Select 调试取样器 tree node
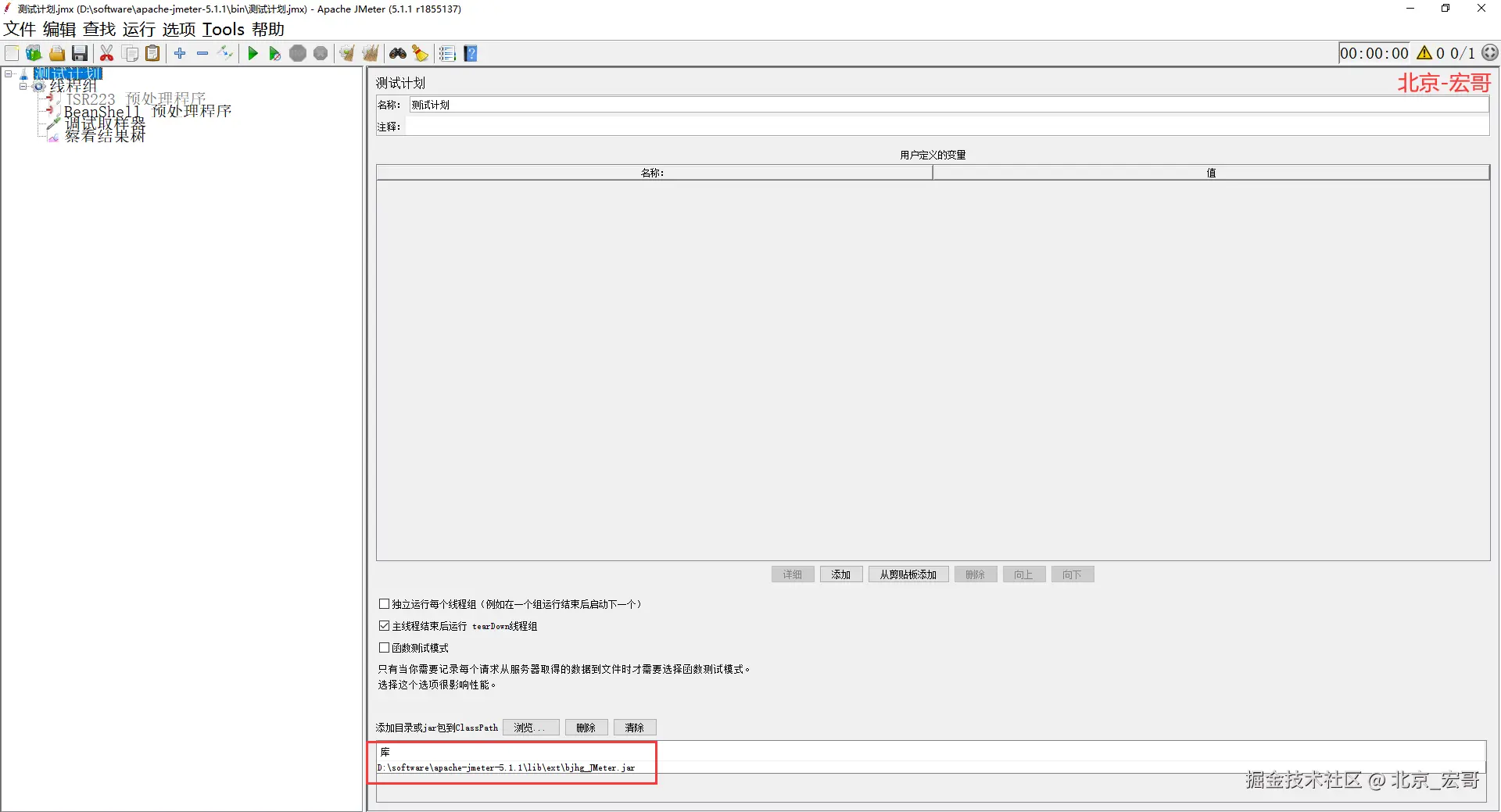The image size is (1501, 812). 105,123
